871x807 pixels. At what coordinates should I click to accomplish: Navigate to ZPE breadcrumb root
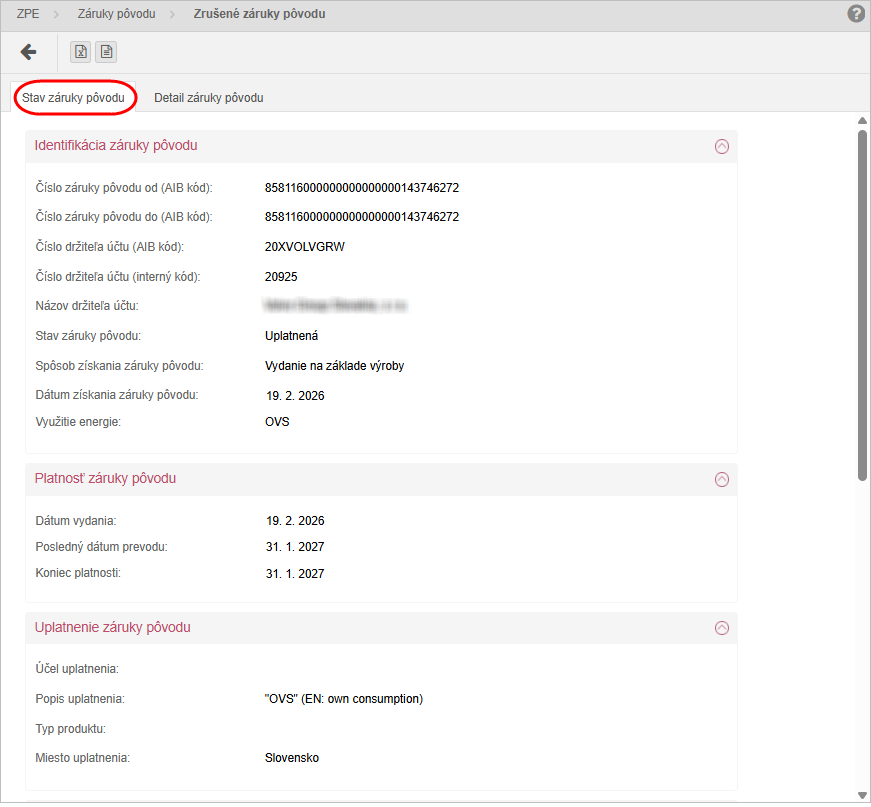[x=29, y=14]
